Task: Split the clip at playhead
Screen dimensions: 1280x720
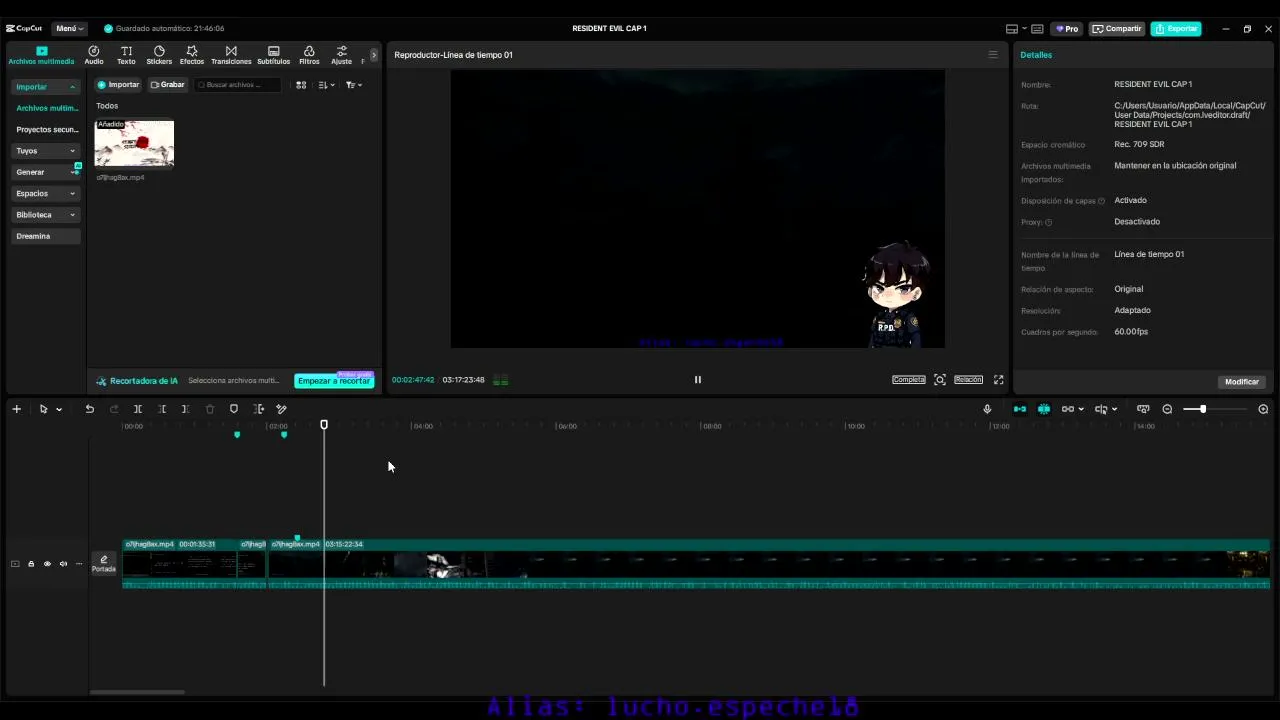Action: click(138, 409)
